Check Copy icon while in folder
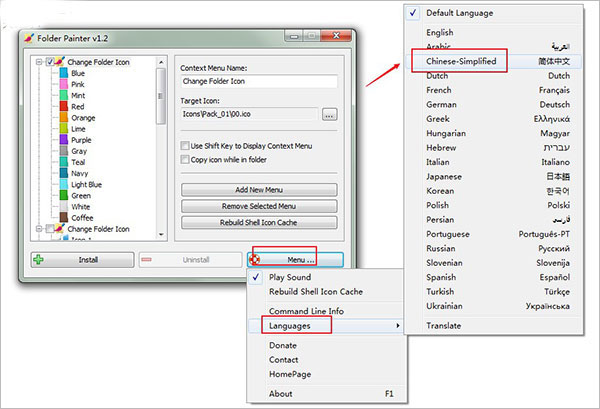The height and width of the screenshot is (409, 600). tap(185, 159)
